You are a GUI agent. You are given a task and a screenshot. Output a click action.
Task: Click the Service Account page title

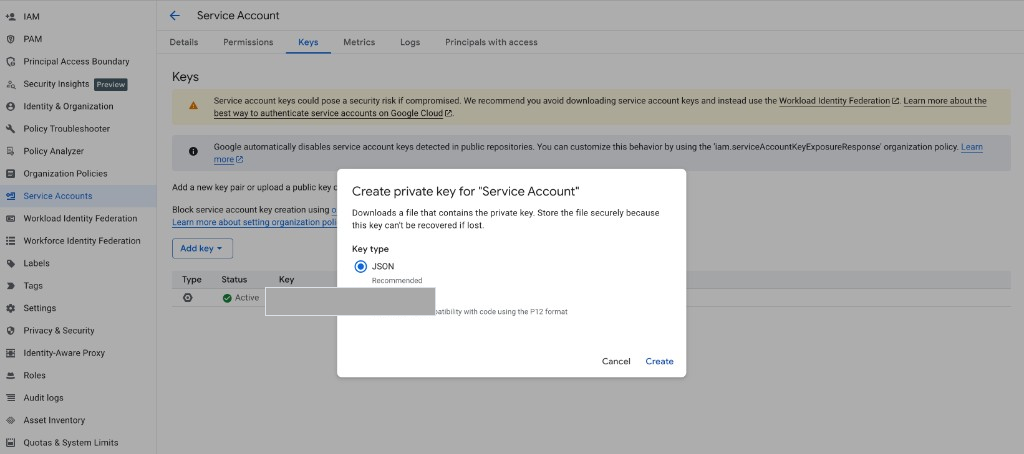point(238,16)
